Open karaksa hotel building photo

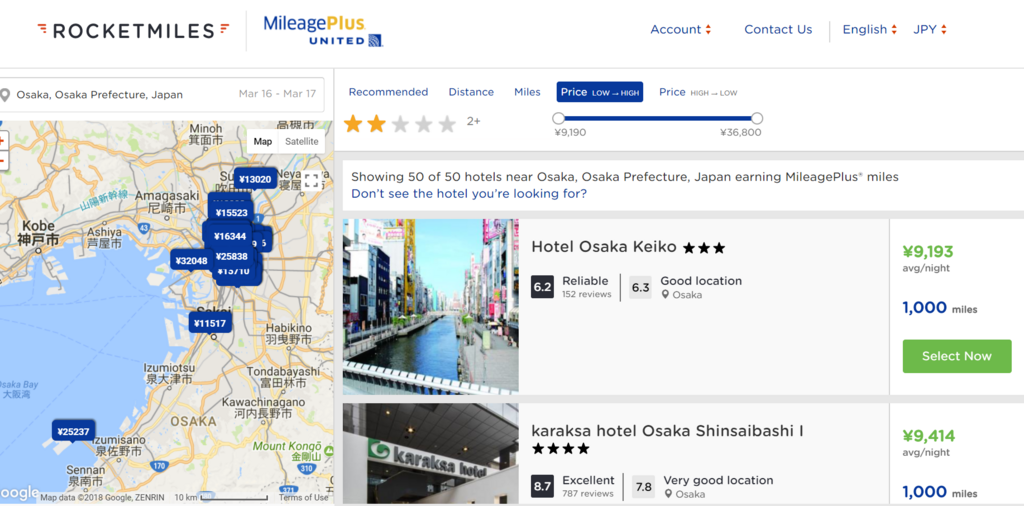coord(430,454)
